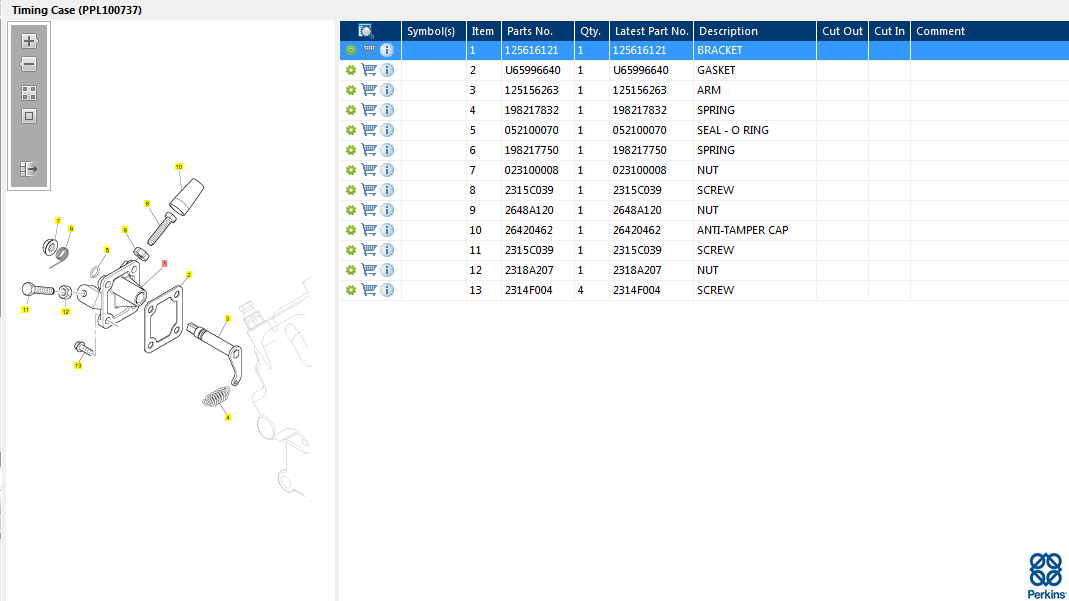Zoom out of the parts diagram
Image resolution: width=1069 pixels, height=601 pixels.
point(29,64)
